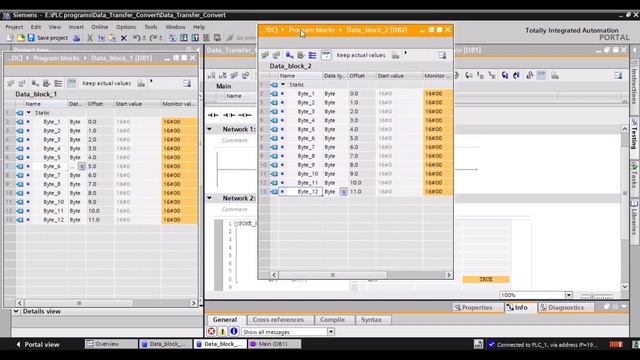Open the Edit menu
The image size is (640, 360).
pyautogui.click(x=36, y=27)
